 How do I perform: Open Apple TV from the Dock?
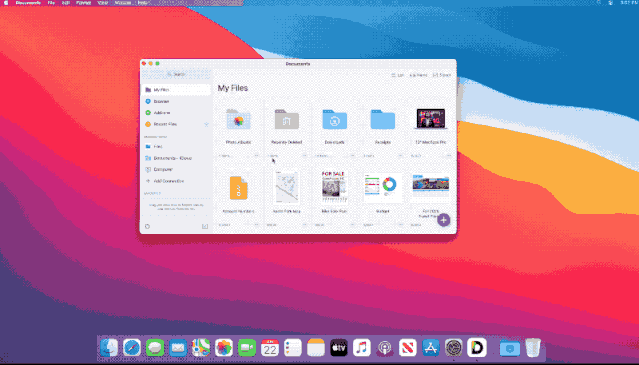coord(339,348)
